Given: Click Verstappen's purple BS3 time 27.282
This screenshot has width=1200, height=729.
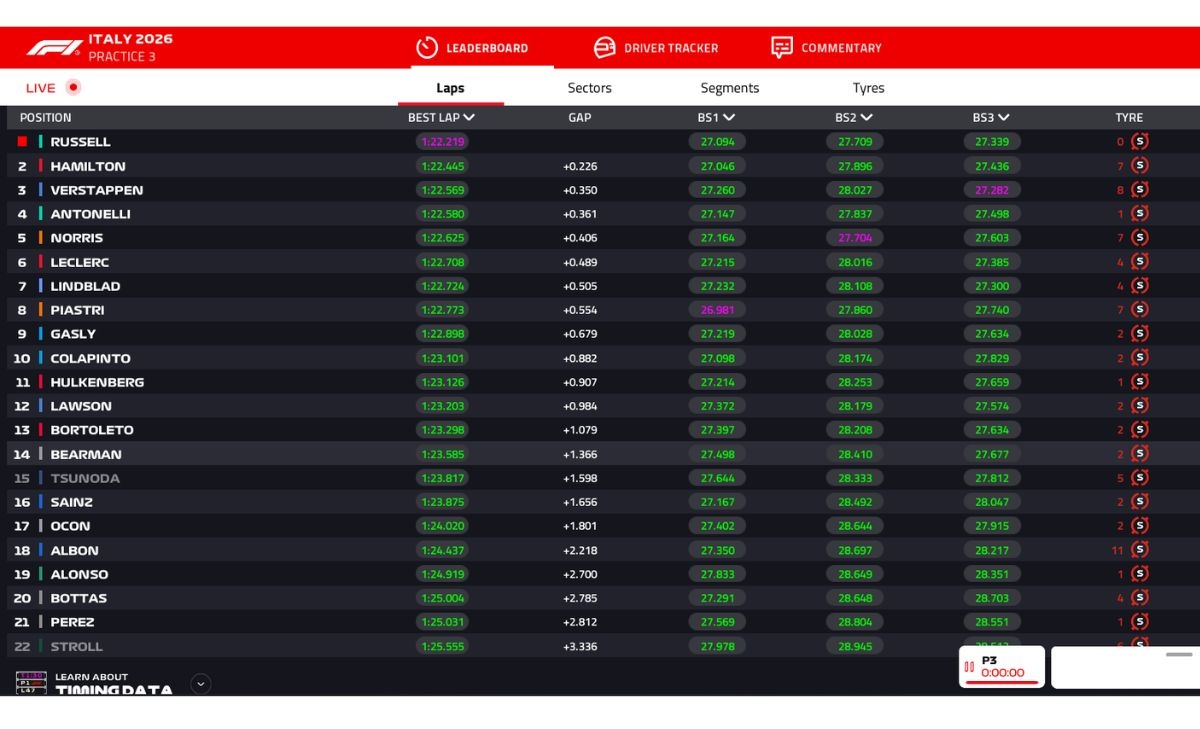Looking at the screenshot, I should (x=992, y=190).
